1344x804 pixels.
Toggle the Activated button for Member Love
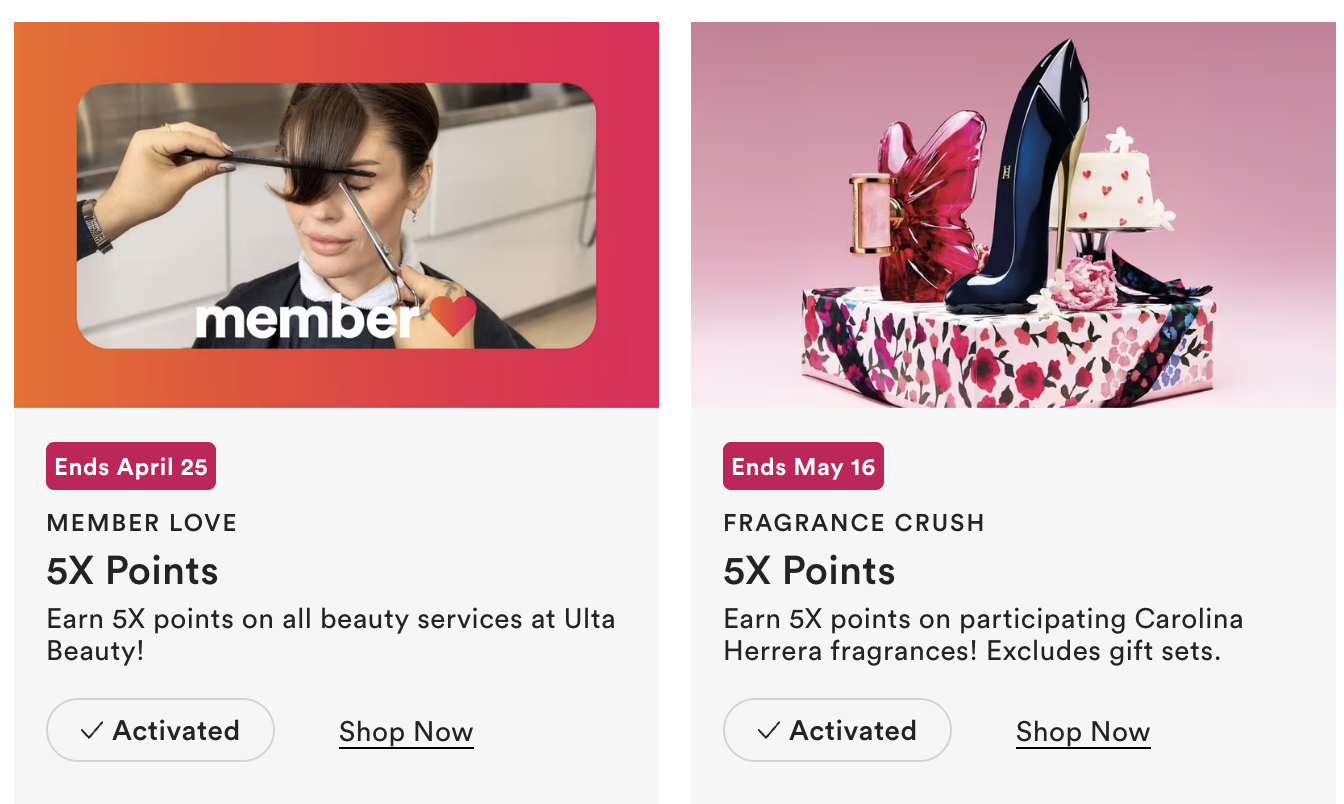coord(160,731)
